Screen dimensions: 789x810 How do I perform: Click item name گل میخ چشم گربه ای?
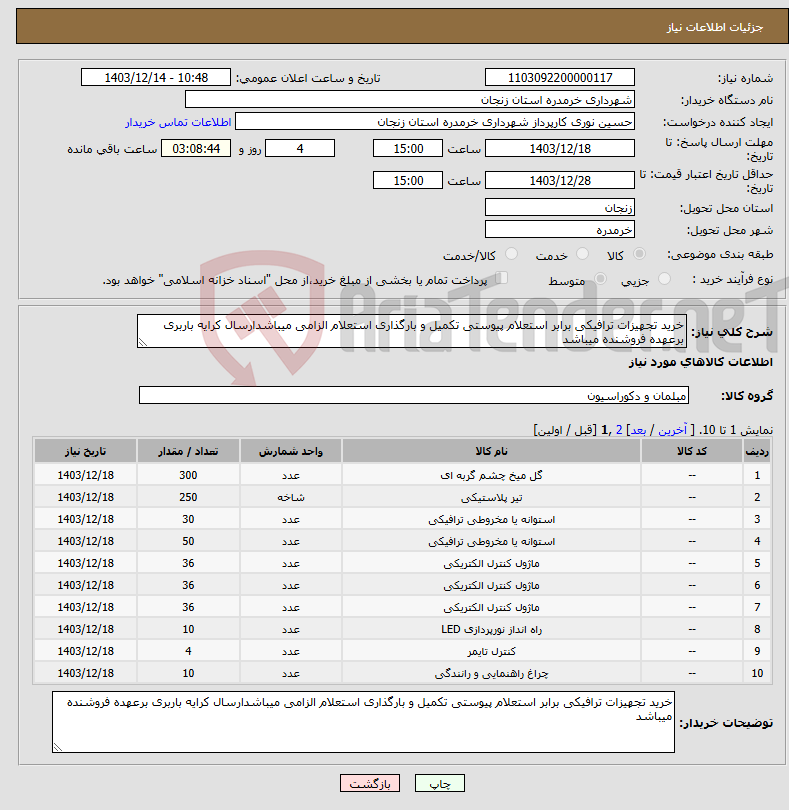[x=491, y=475]
